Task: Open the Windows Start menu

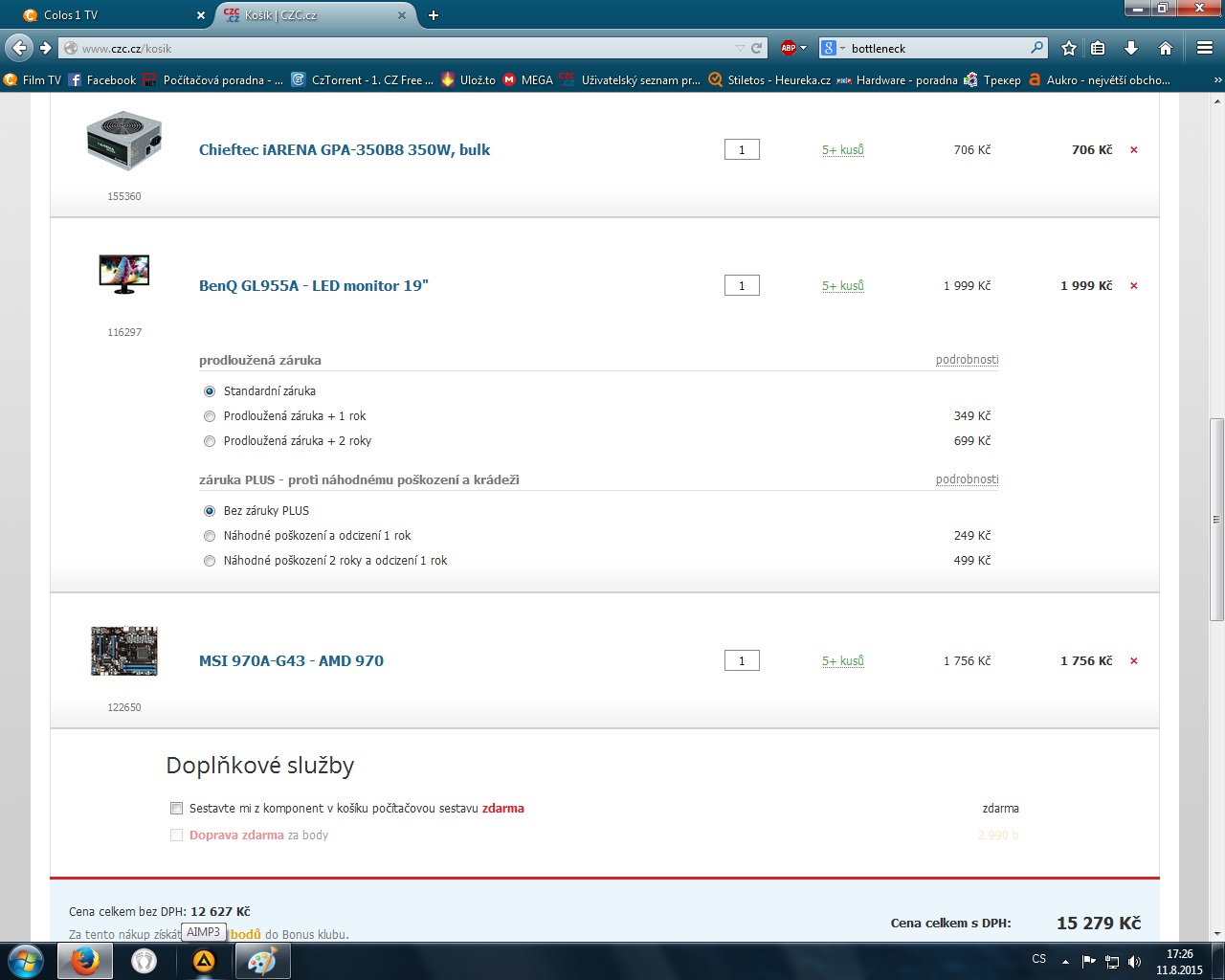Action: click(26, 961)
